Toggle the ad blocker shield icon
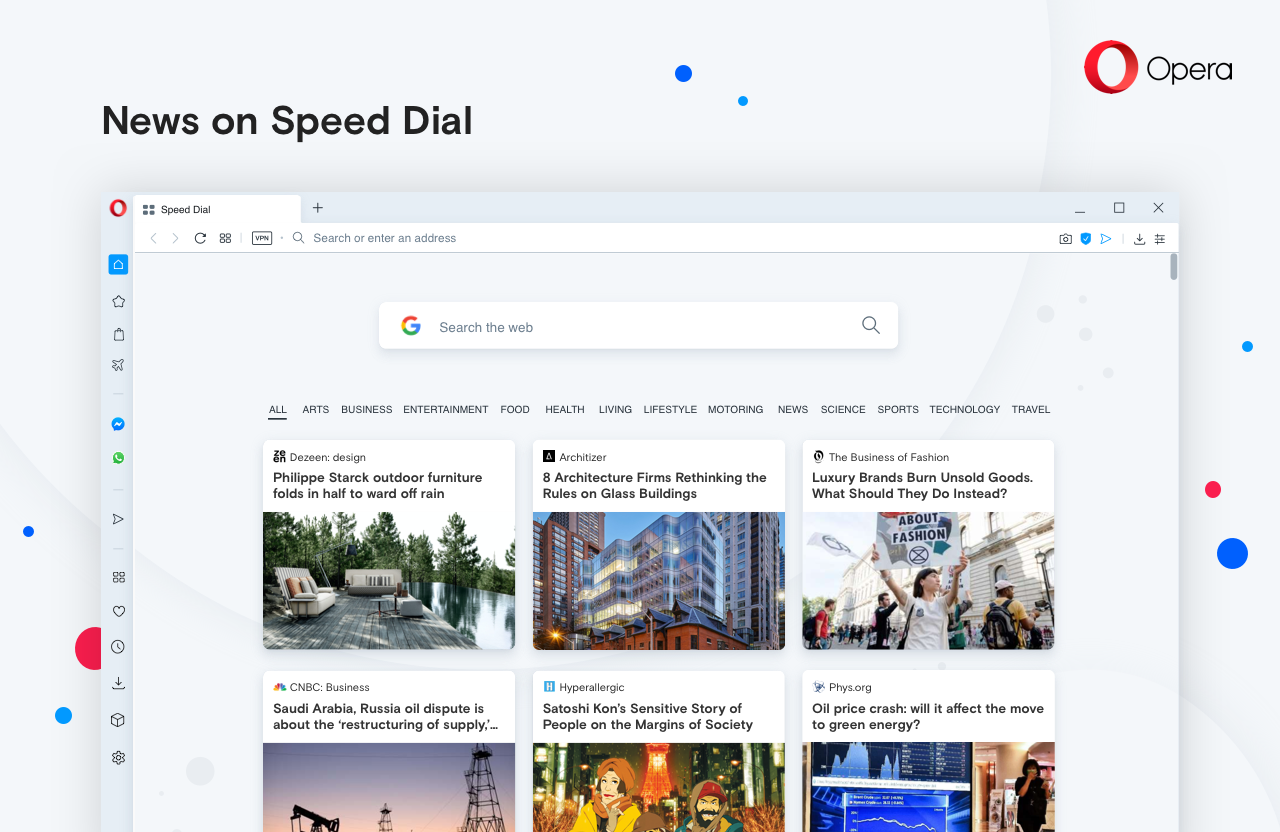 (x=1085, y=239)
